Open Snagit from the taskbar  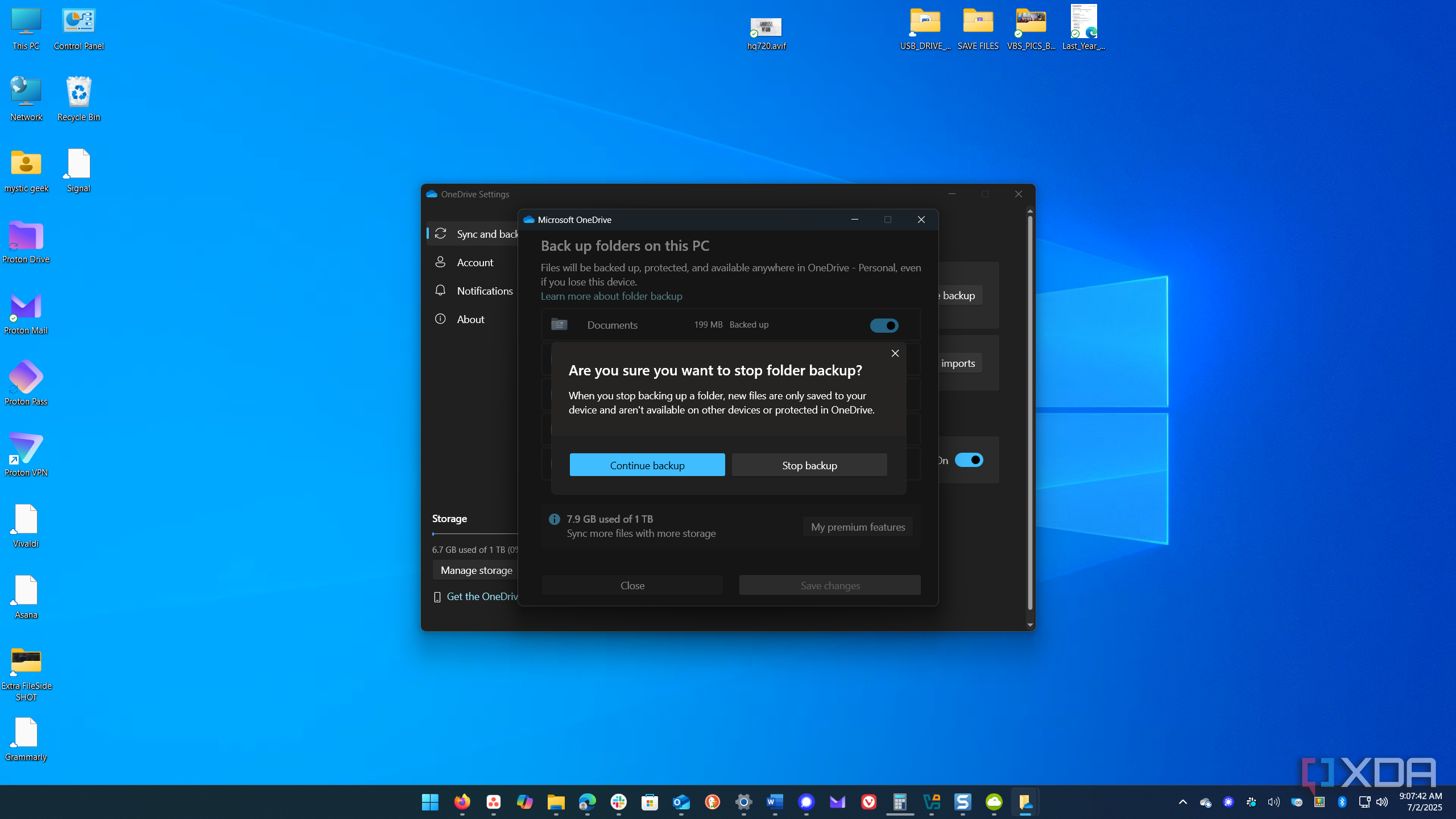(962, 802)
